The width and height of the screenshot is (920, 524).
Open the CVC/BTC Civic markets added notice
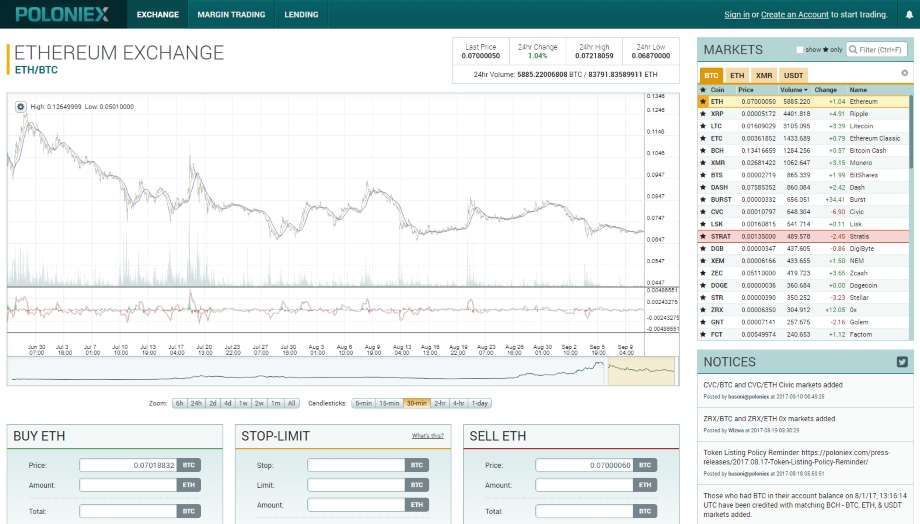773,385
